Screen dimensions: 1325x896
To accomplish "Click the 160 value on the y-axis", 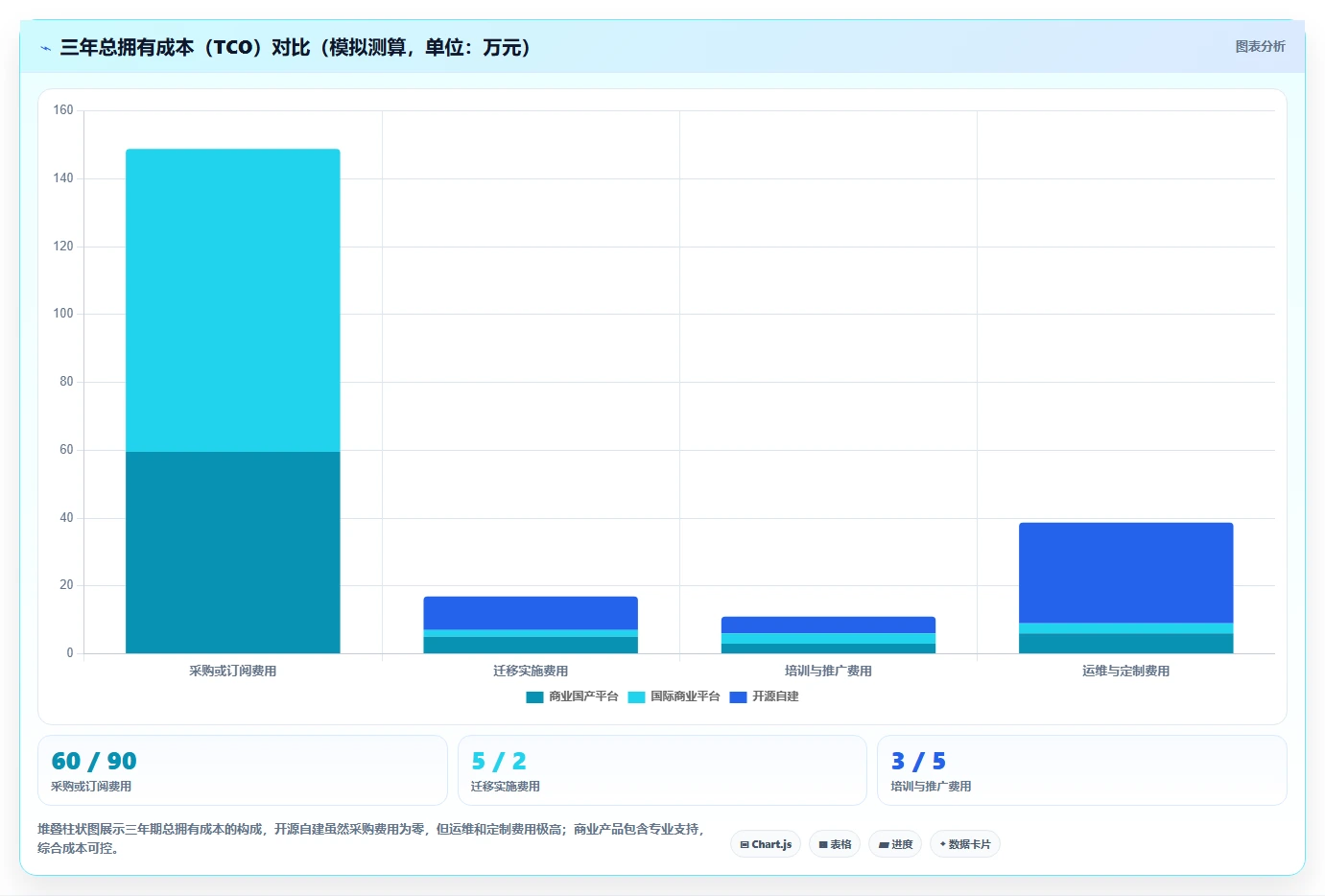I will [63, 110].
